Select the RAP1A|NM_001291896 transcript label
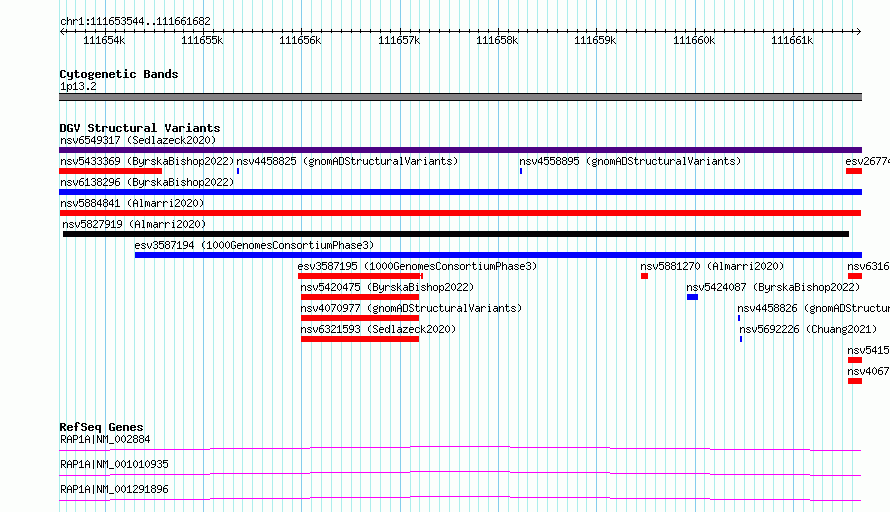Viewport: 890px width, 512px height. 114,489
